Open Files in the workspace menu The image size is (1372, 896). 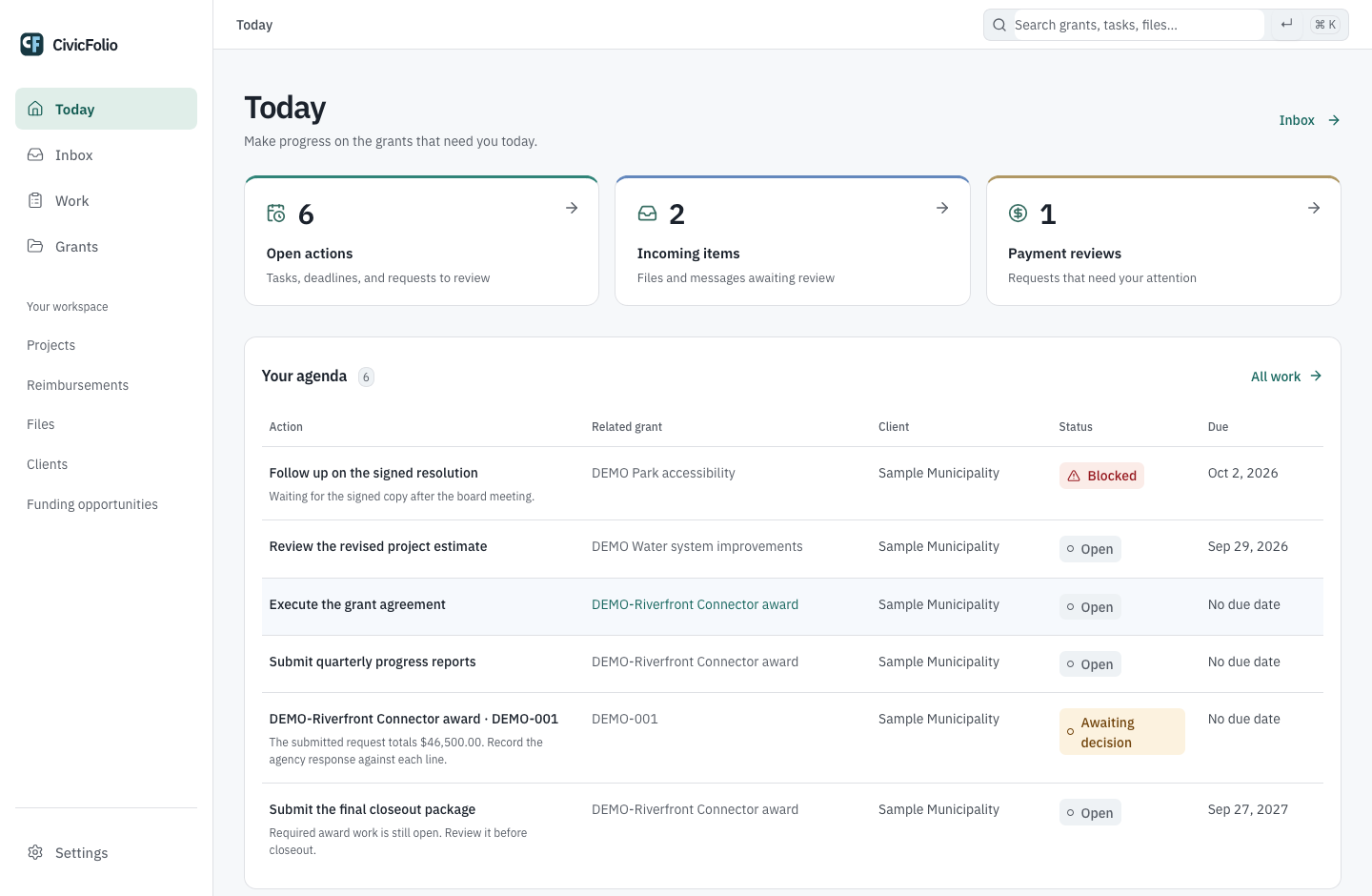[41, 424]
